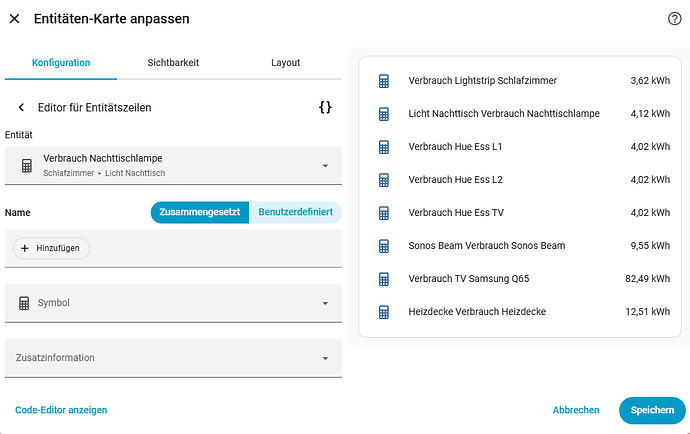The width and height of the screenshot is (690, 434).
Task: Click calculator icon beside Sonos Beam row
Action: [383, 246]
